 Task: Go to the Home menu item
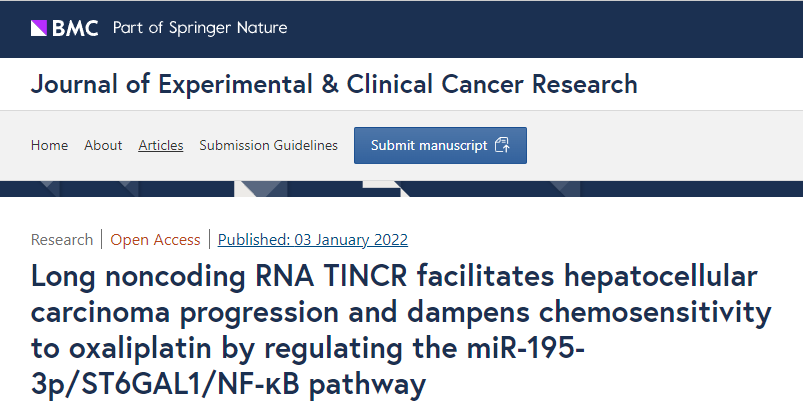pos(49,145)
